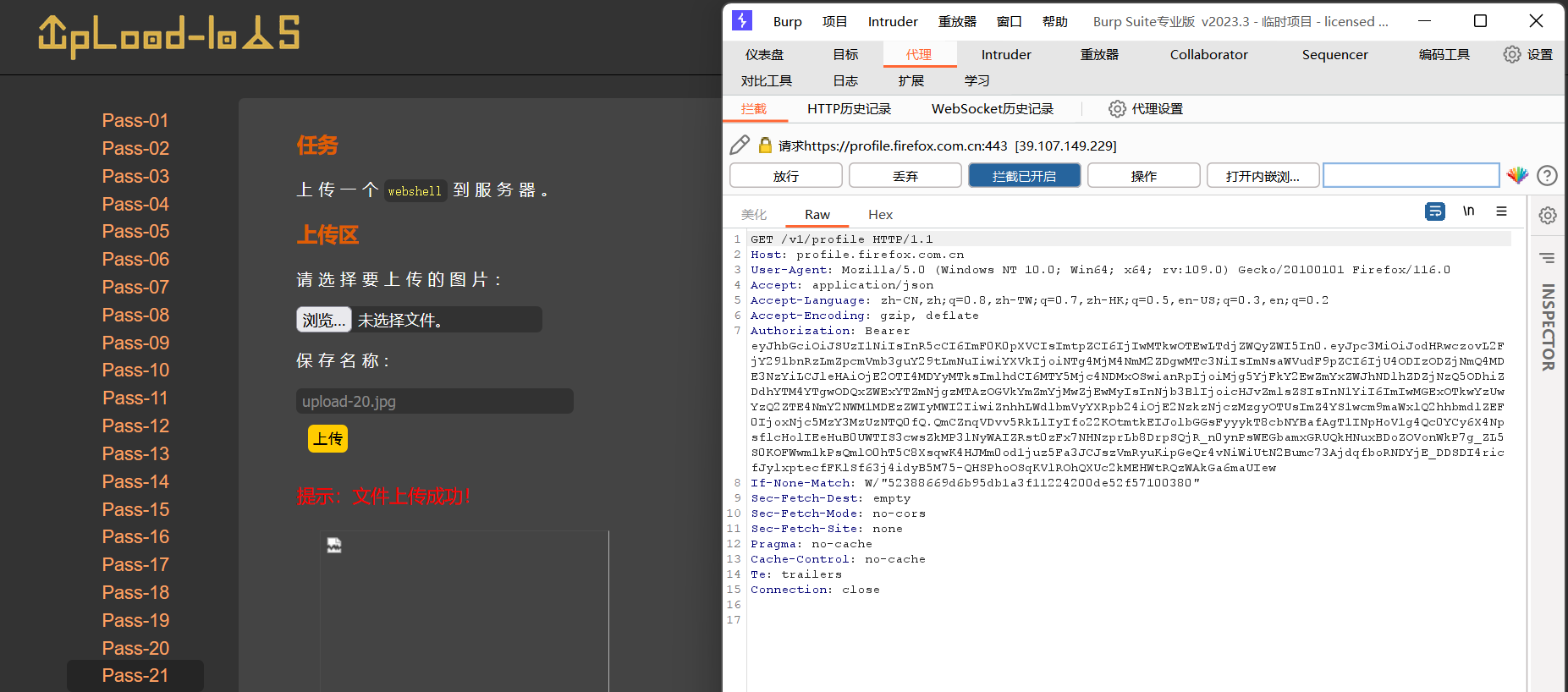Open the Pass-05 link
The height and width of the screenshot is (692, 1568).
(x=135, y=231)
